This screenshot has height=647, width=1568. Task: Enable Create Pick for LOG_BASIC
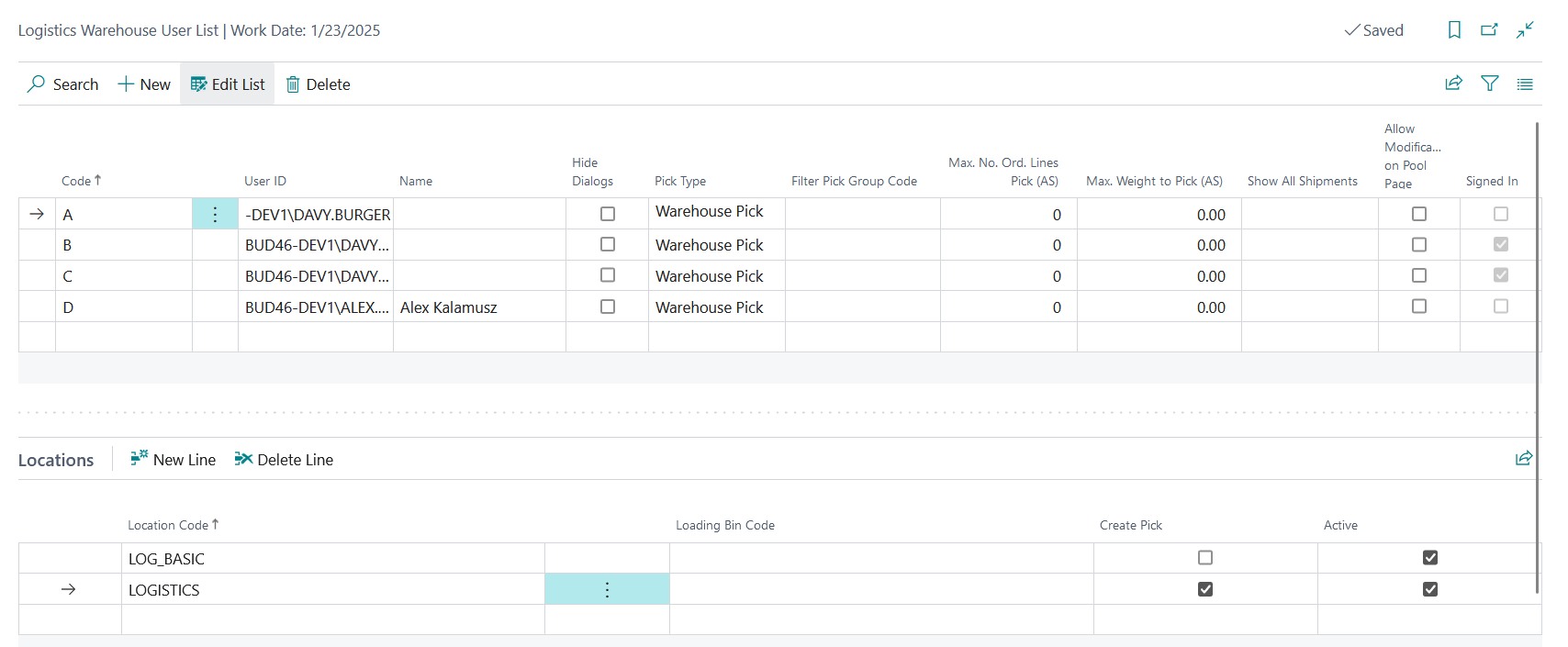(x=1205, y=558)
